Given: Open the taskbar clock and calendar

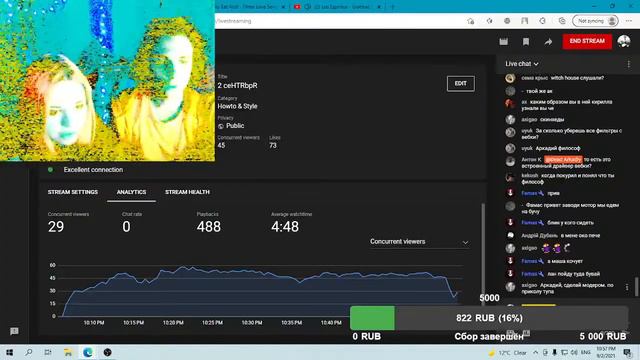Looking at the screenshot, I should 606,352.
